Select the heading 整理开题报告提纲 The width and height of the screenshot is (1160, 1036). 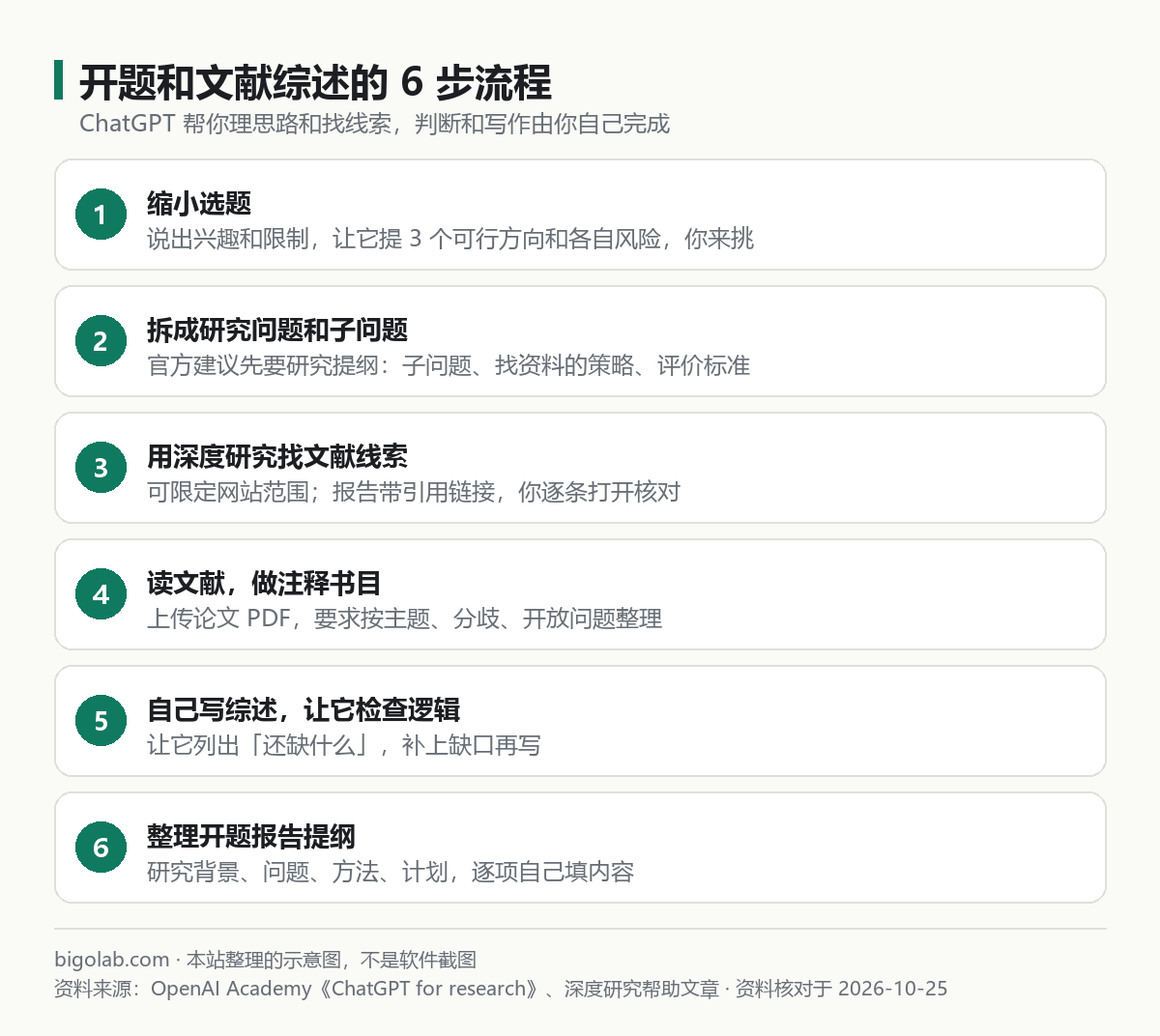click(251, 836)
